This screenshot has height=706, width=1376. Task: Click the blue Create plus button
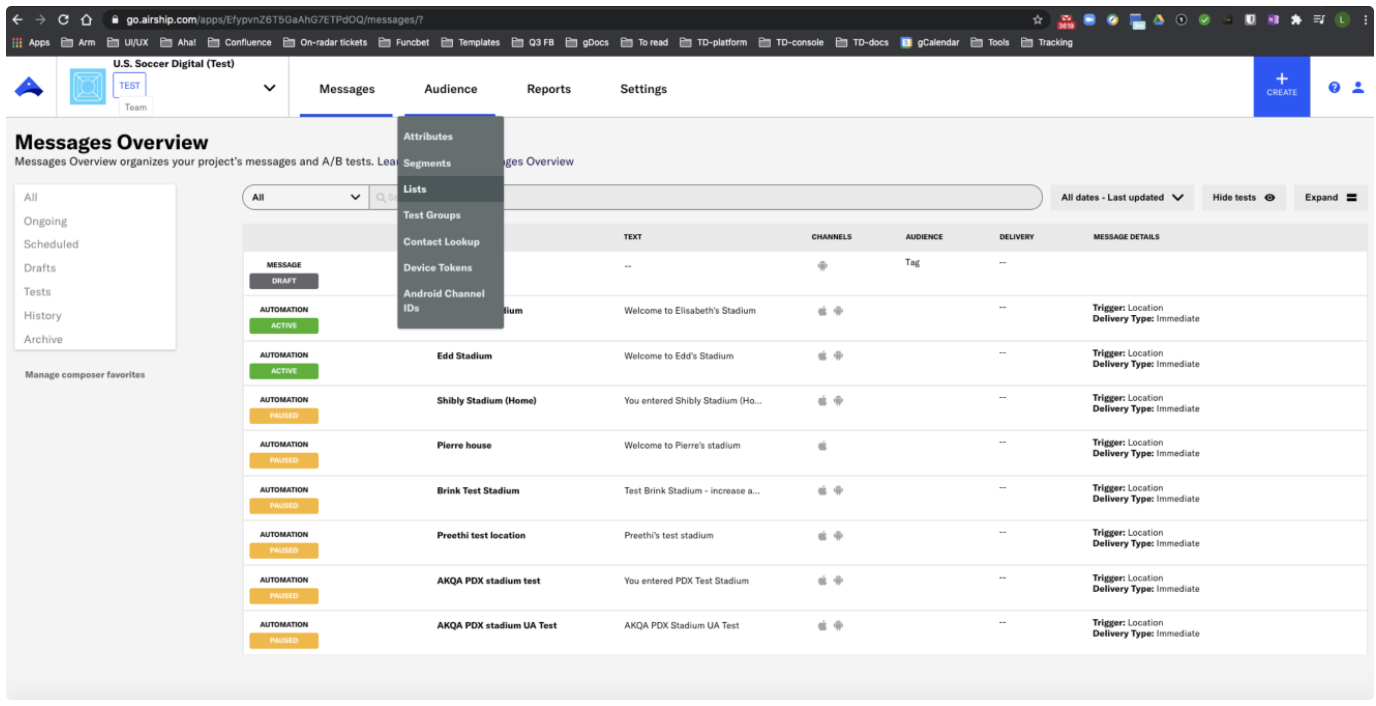pyautogui.click(x=1281, y=86)
